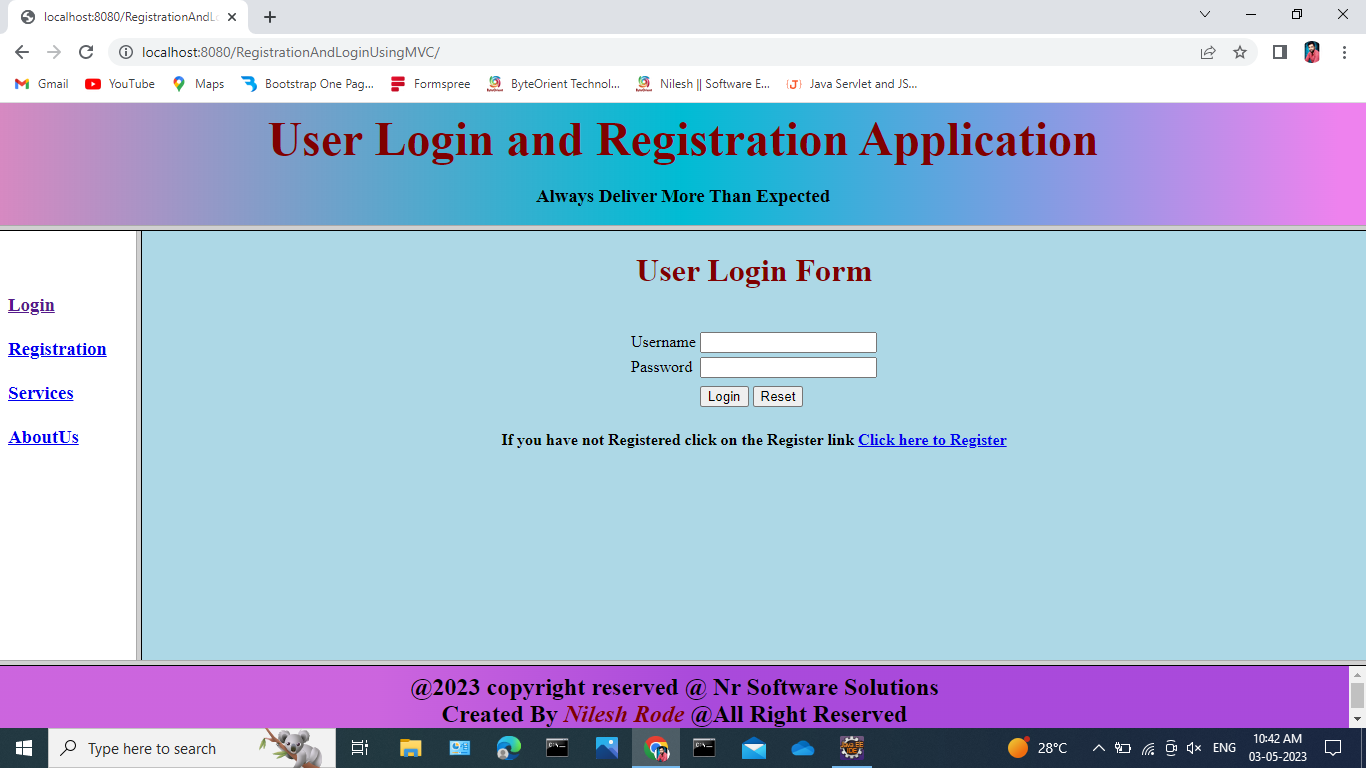This screenshot has height=768, width=1366.
Task: Open the Gmail bookmark
Action: (x=42, y=84)
